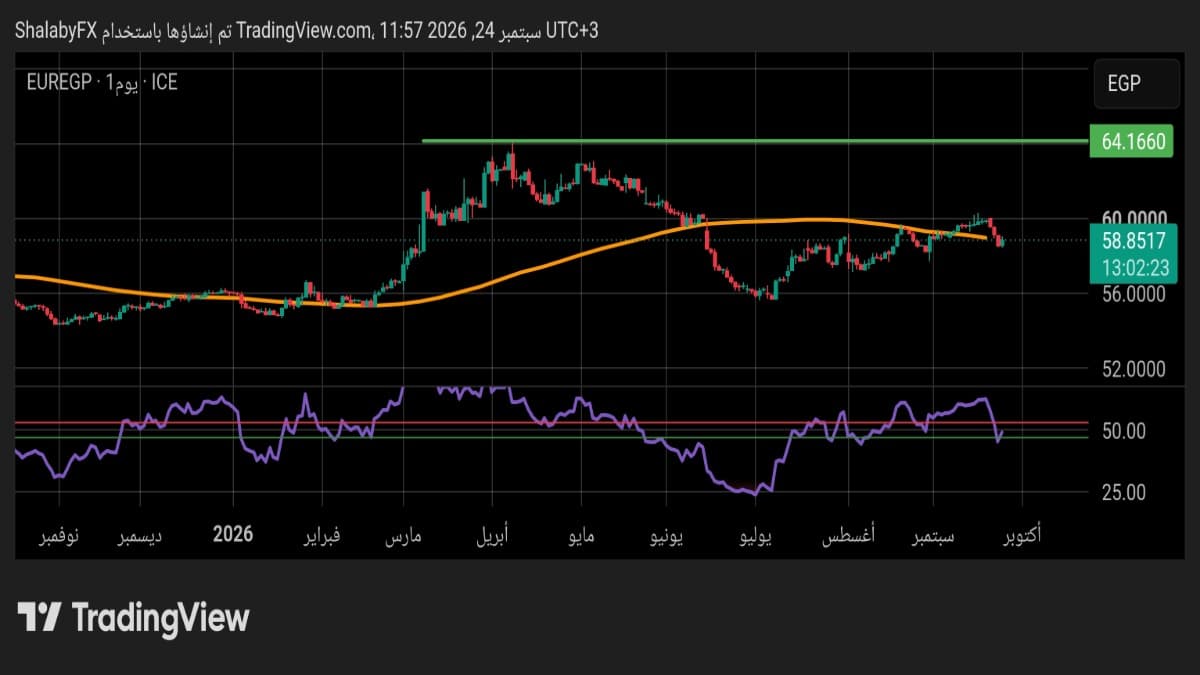Screen dimensions: 1200x675
Task: Click the 52.0000 price axis label
Action: [1135, 369]
